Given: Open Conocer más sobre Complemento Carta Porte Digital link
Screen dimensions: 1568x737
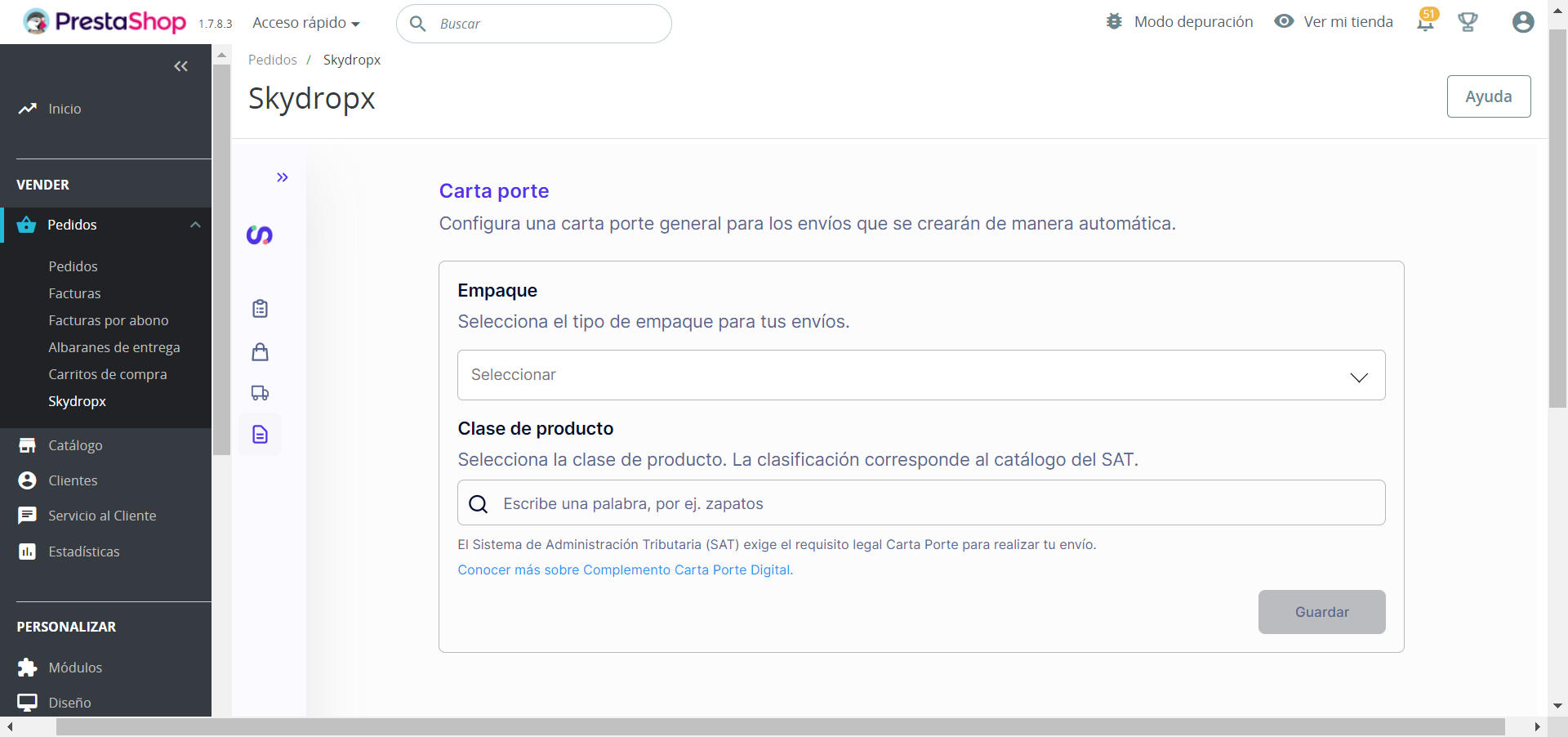Looking at the screenshot, I should [626, 569].
